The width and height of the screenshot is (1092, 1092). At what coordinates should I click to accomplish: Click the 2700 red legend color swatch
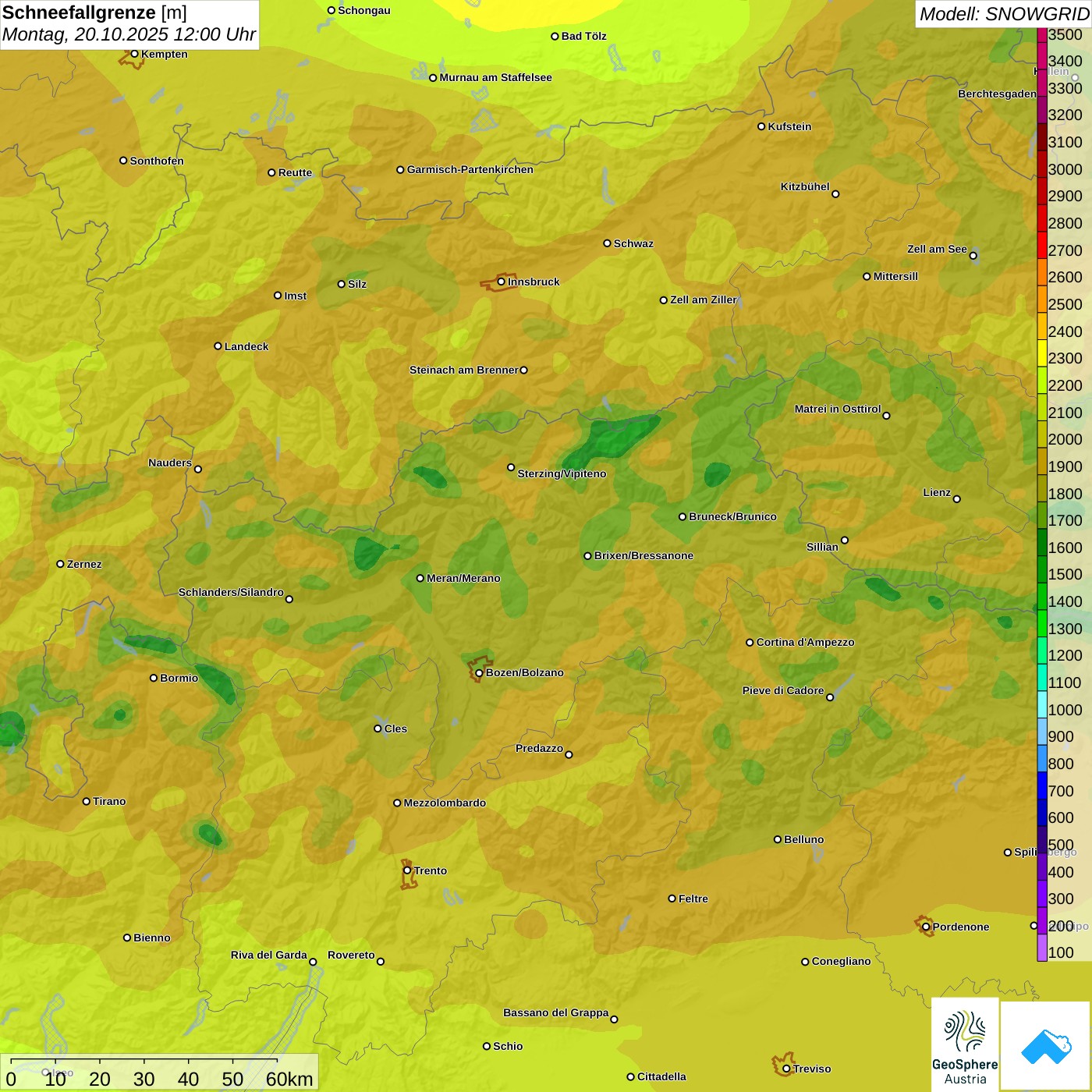coord(1042,246)
